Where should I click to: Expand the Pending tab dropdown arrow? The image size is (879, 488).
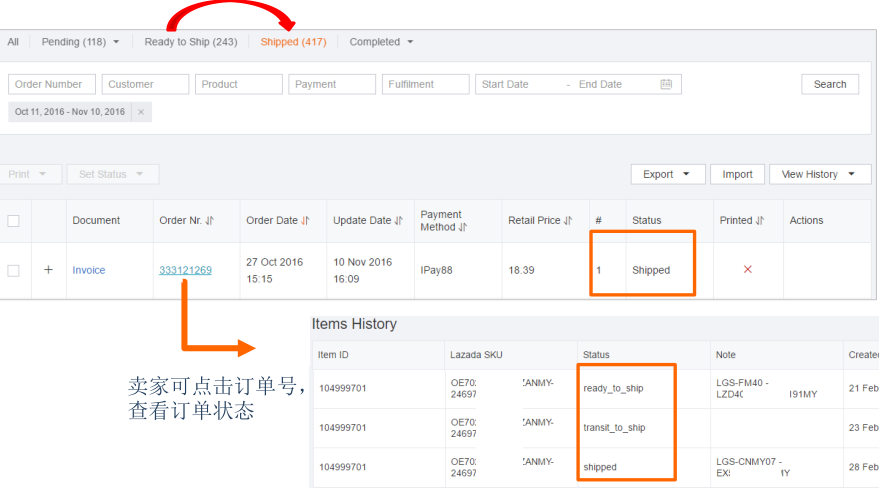tap(116, 42)
